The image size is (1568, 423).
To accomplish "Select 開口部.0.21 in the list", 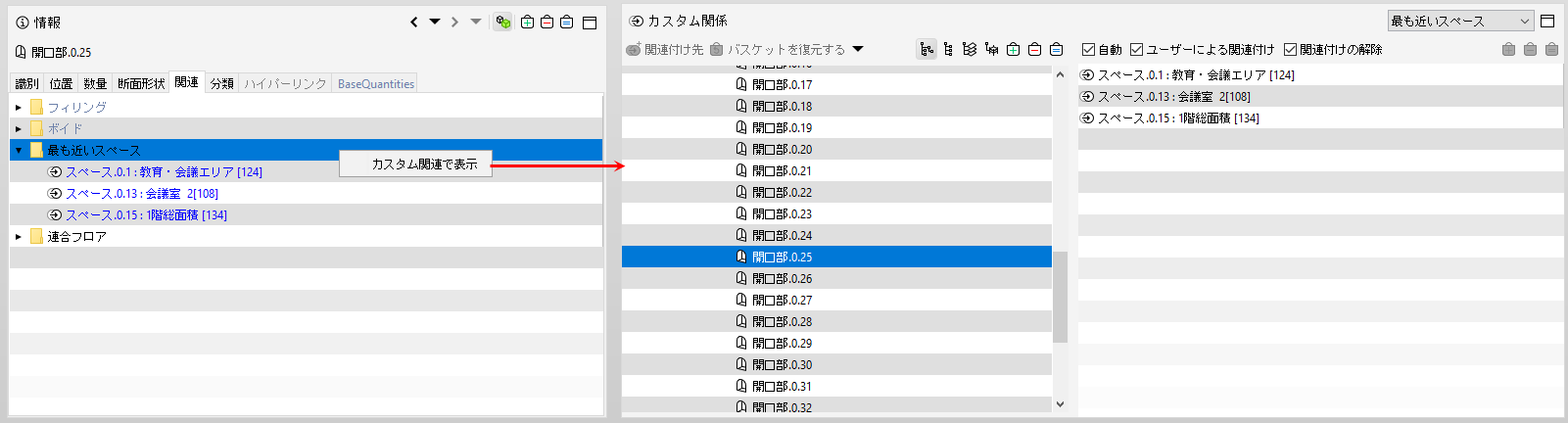I will coord(836,170).
